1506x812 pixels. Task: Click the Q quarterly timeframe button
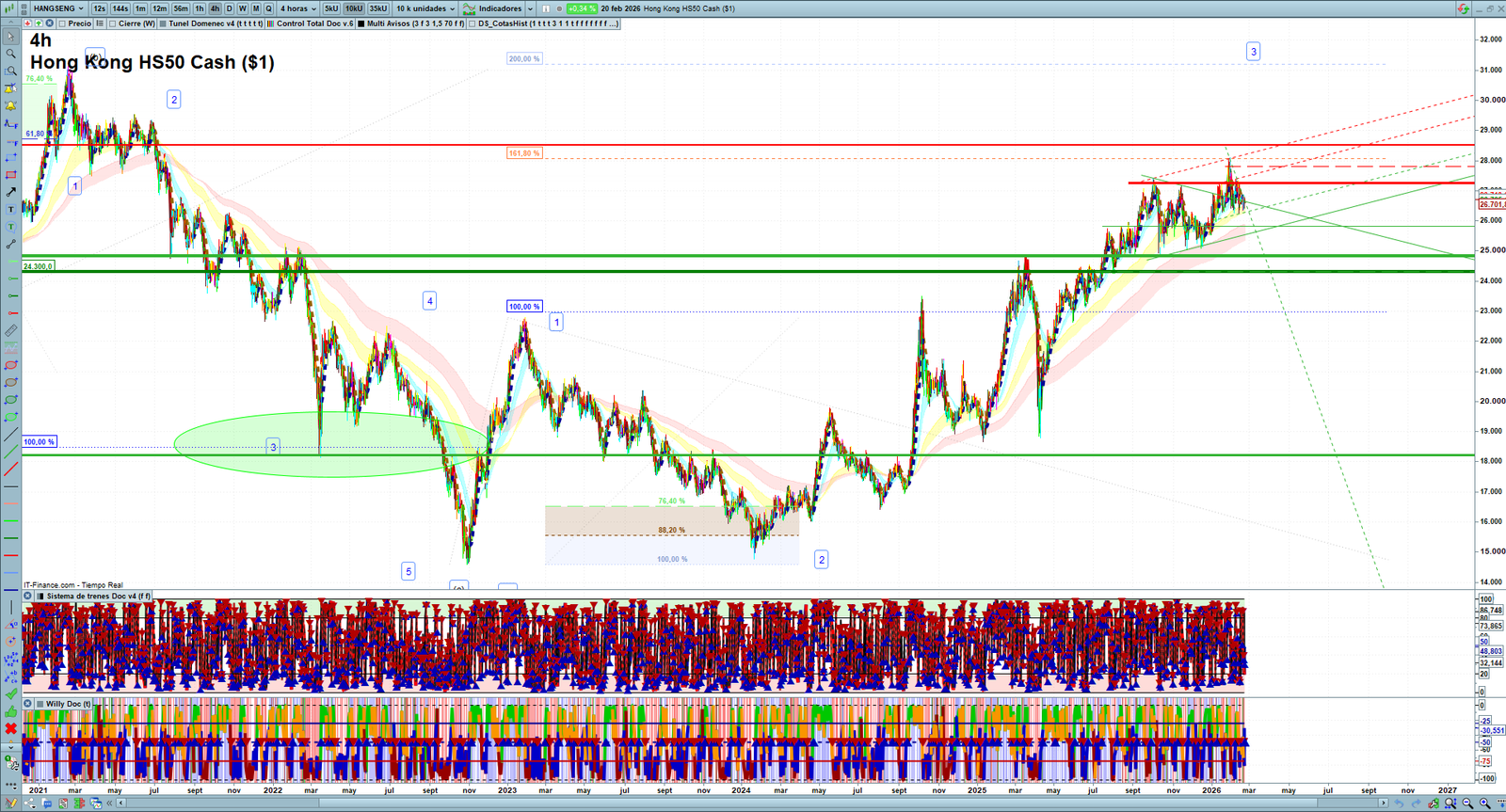click(x=268, y=8)
